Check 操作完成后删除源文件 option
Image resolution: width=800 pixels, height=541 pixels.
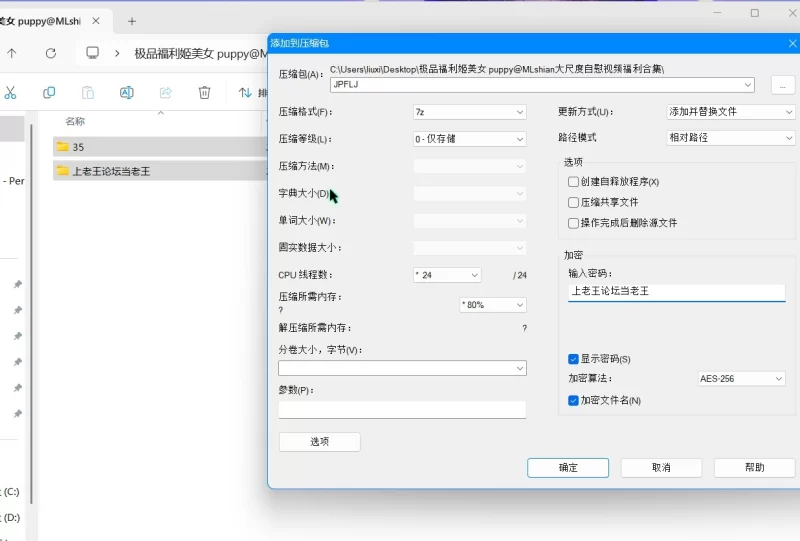point(573,223)
